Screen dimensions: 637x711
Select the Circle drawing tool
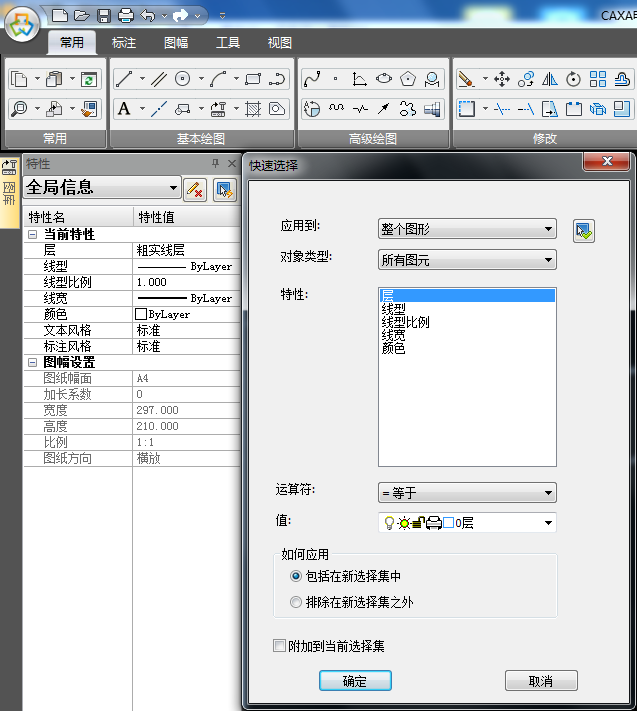[x=183, y=79]
